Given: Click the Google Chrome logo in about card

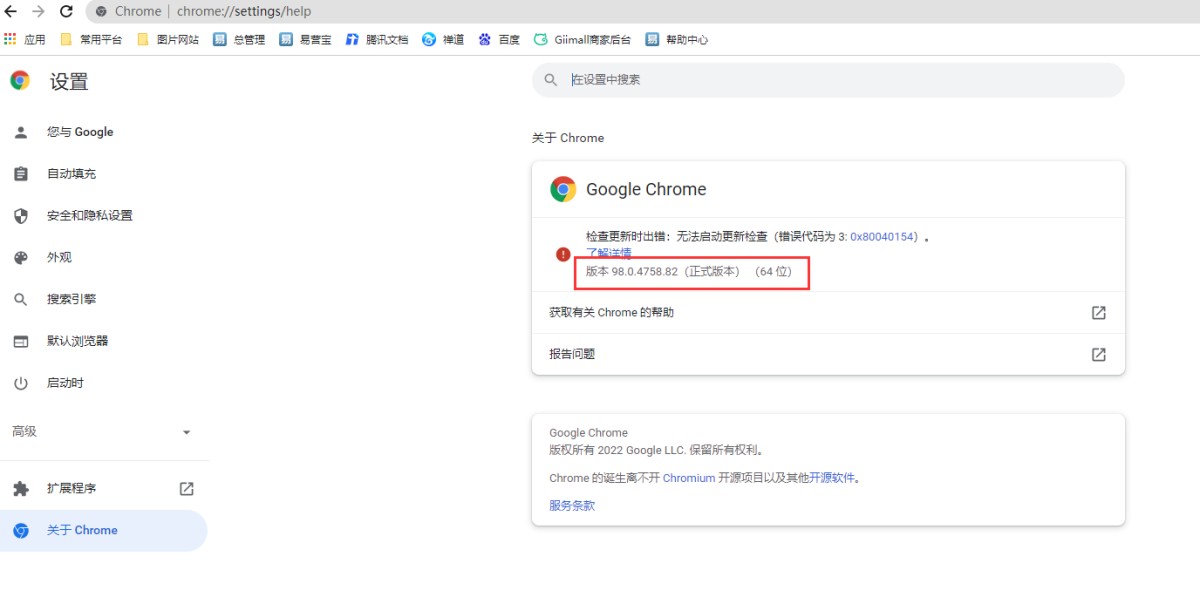Looking at the screenshot, I should click(x=563, y=189).
